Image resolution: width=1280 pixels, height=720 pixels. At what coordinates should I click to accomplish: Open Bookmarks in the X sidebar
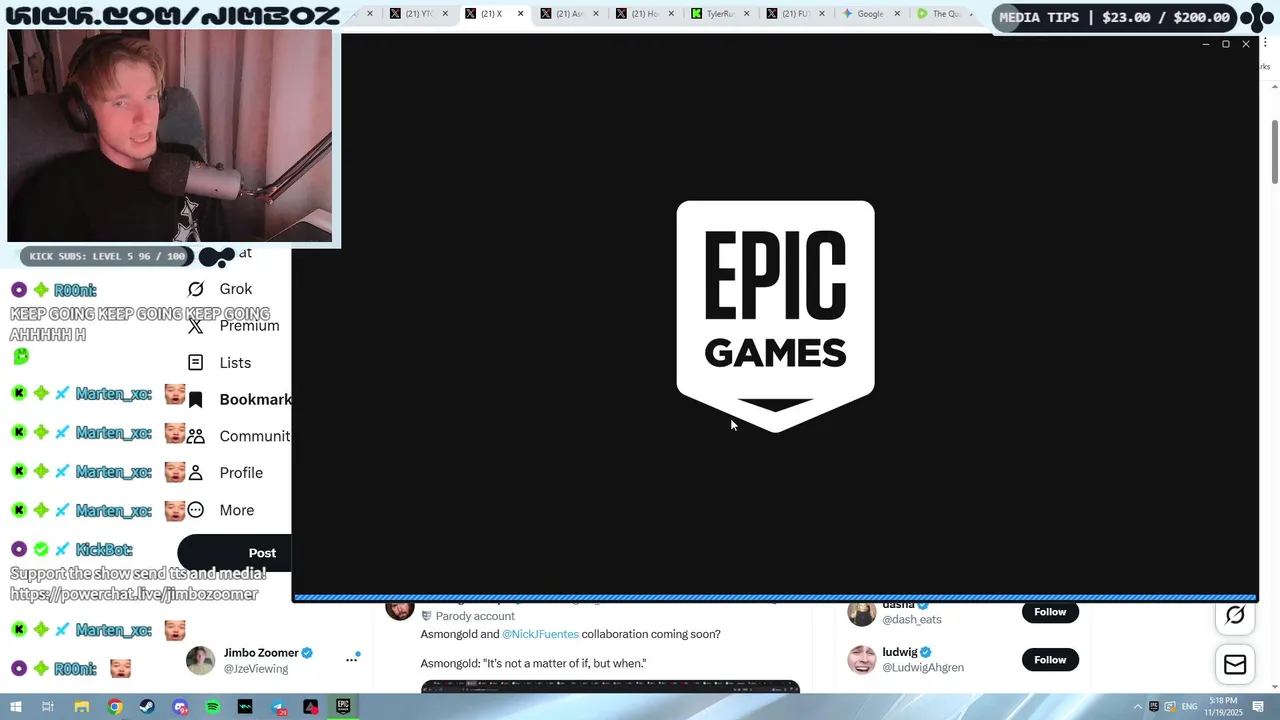(239, 399)
